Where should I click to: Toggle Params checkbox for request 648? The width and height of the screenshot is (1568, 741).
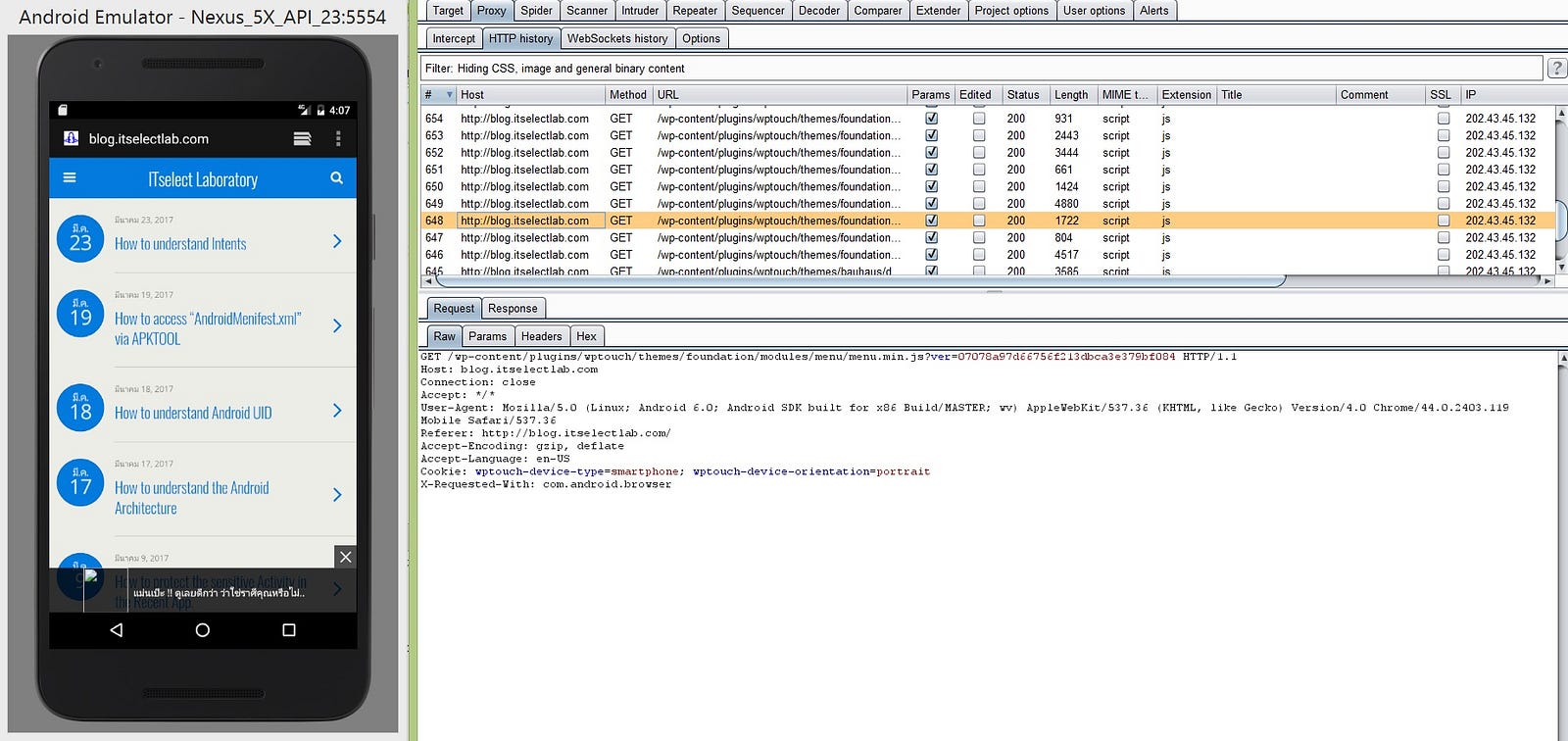(x=931, y=221)
